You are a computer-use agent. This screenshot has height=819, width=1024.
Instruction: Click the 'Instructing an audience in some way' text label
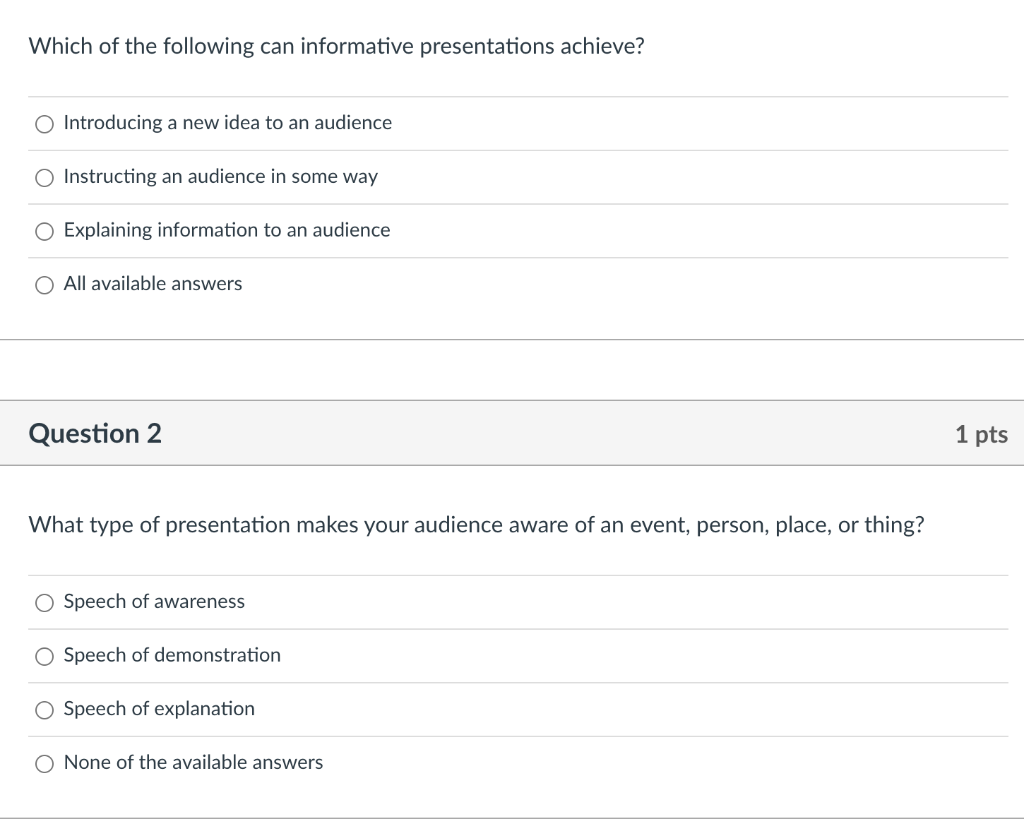pyautogui.click(x=220, y=177)
